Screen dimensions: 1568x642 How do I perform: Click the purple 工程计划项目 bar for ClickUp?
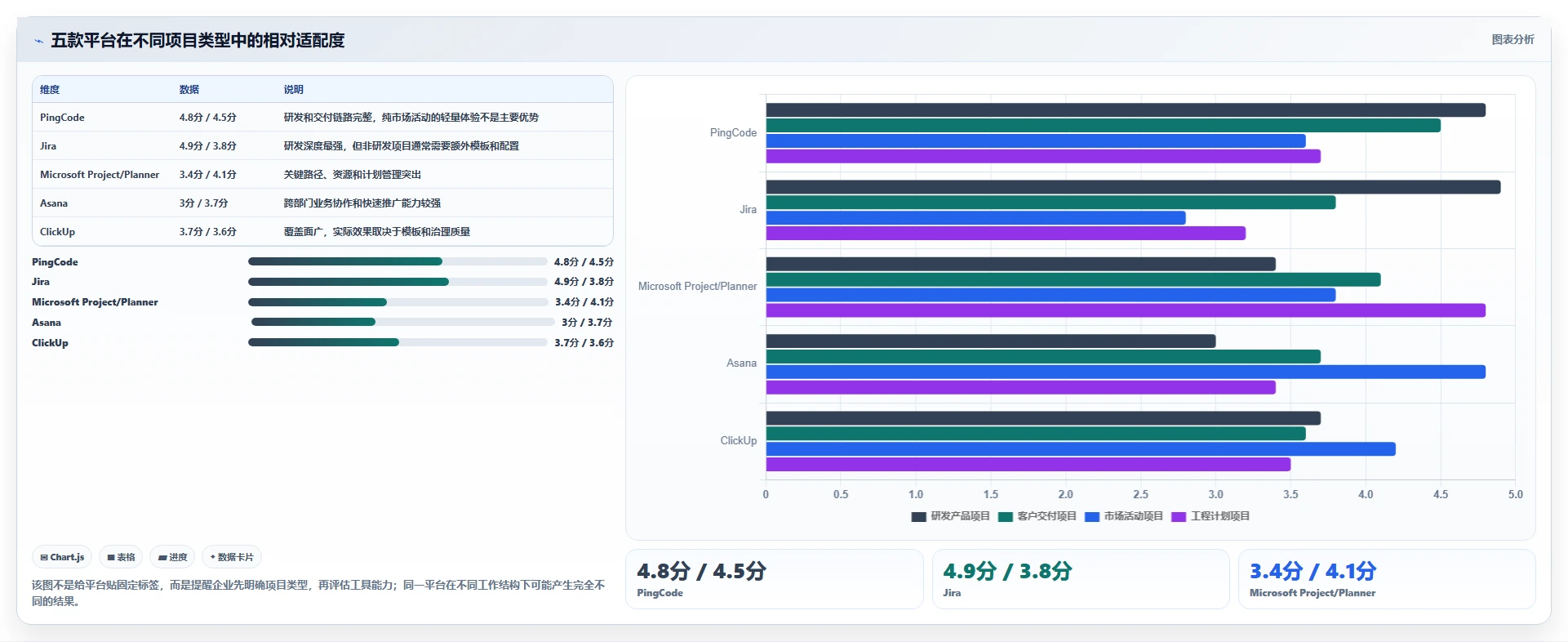tap(1028, 465)
